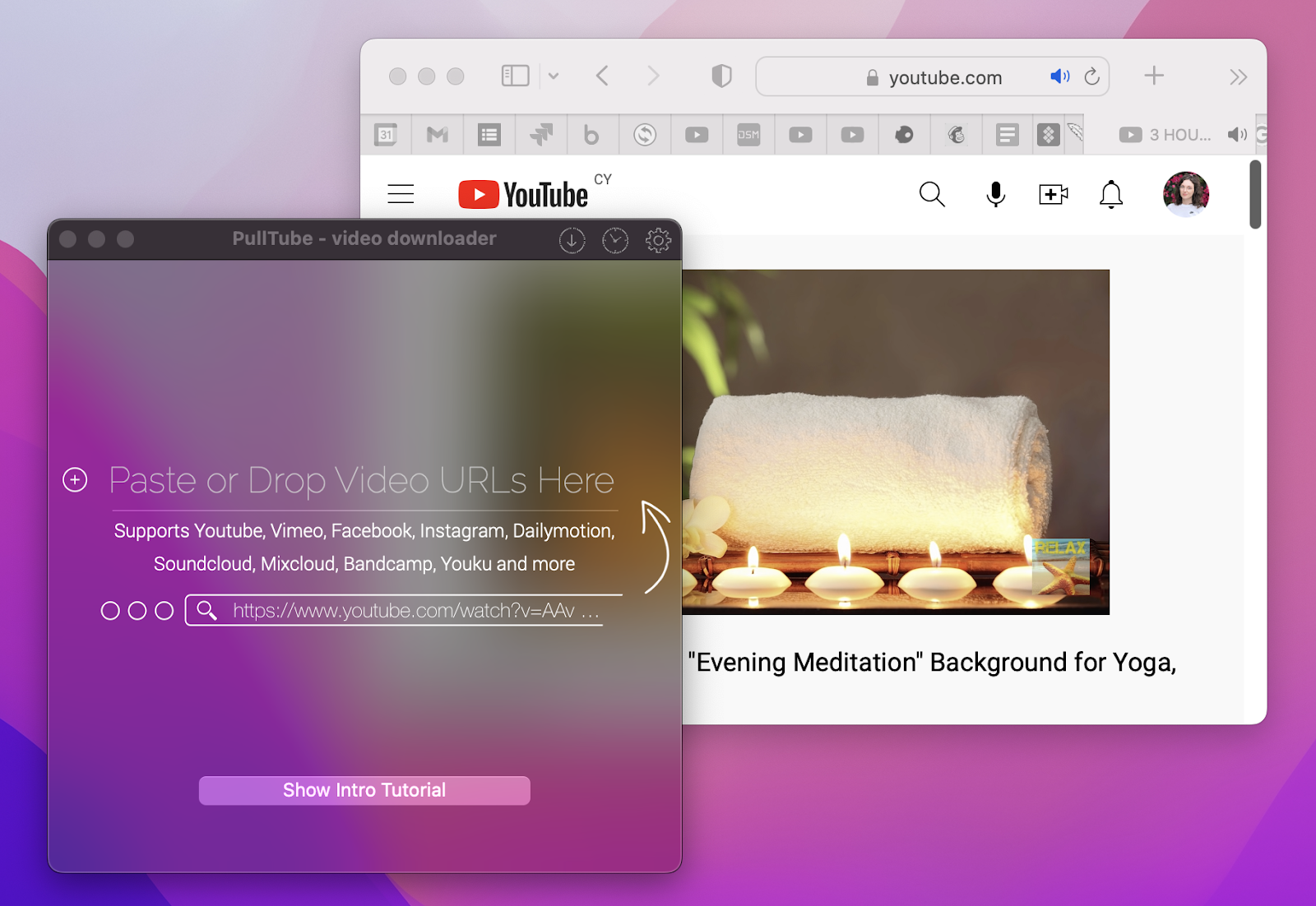Open PullTube downloads list icon
The width and height of the screenshot is (1316, 906).
pyautogui.click(x=572, y=240)
